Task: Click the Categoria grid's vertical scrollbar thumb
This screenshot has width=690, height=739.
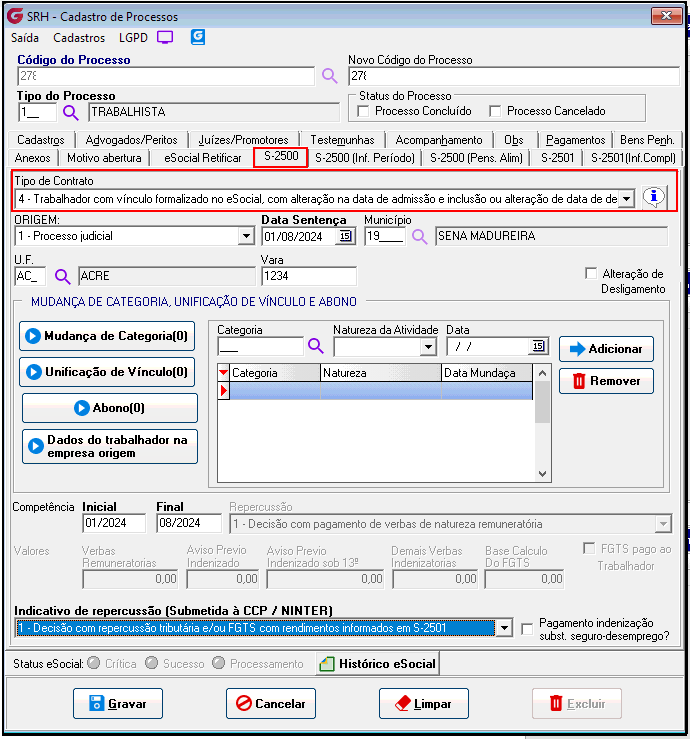Action: [542, 402]
